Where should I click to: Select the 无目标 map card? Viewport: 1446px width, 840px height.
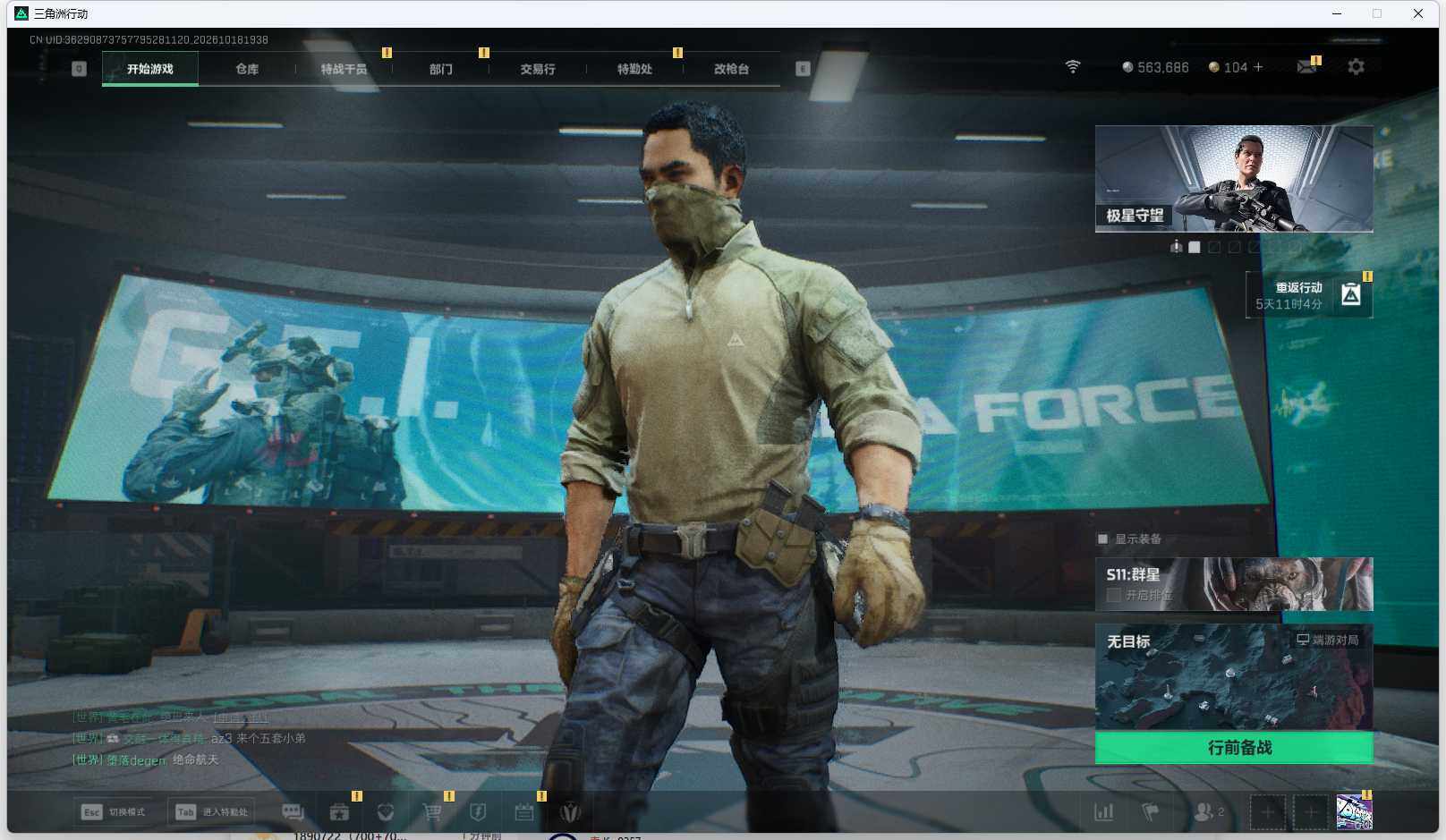click(1234, 677)
